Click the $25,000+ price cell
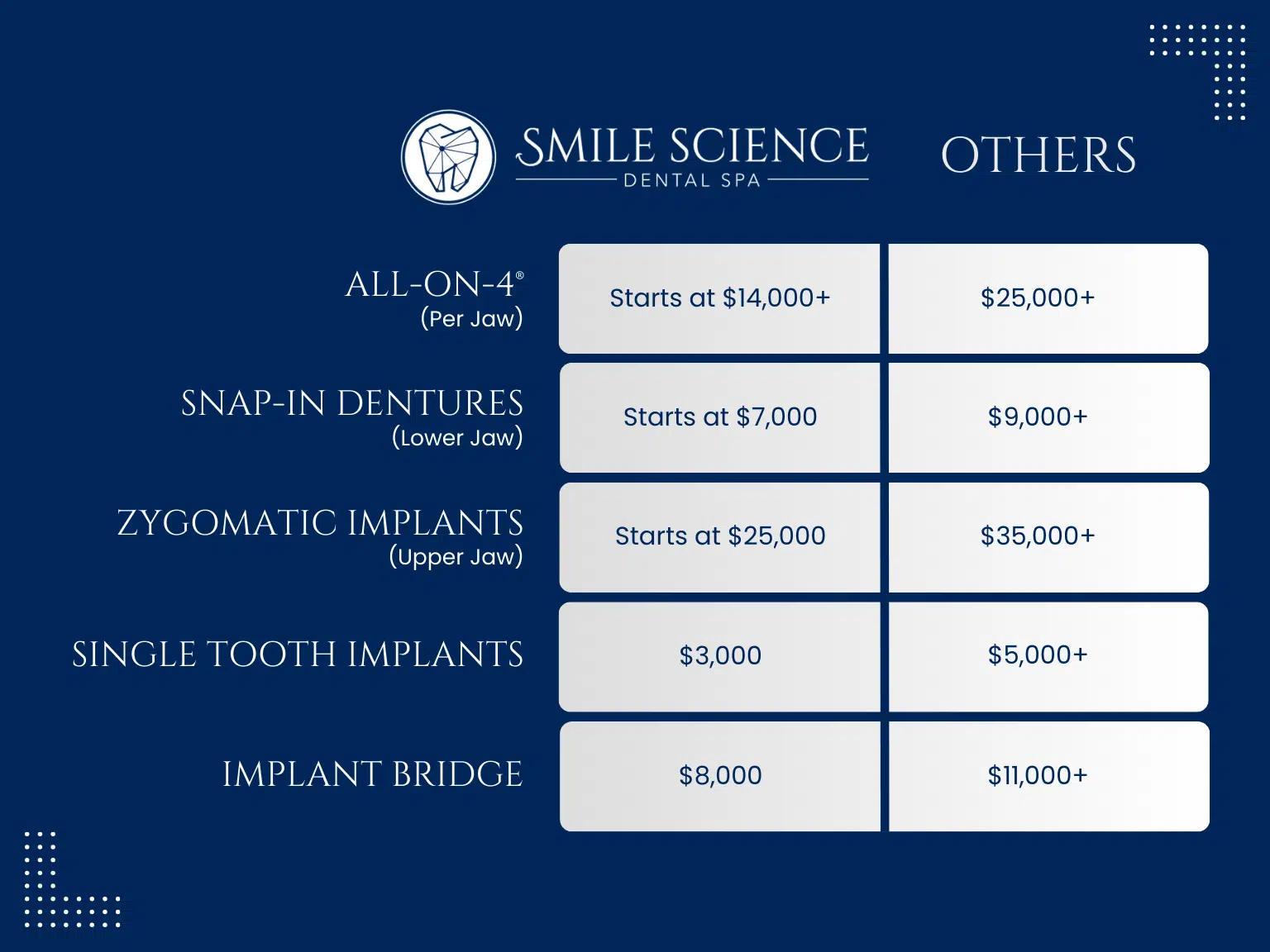The image size is (1270, 952). tap(1048, 298)
